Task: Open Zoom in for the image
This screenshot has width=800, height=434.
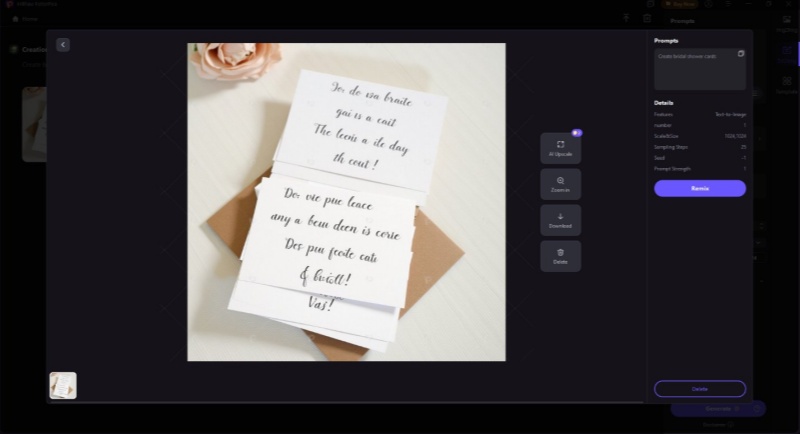Action: point(560,184)
